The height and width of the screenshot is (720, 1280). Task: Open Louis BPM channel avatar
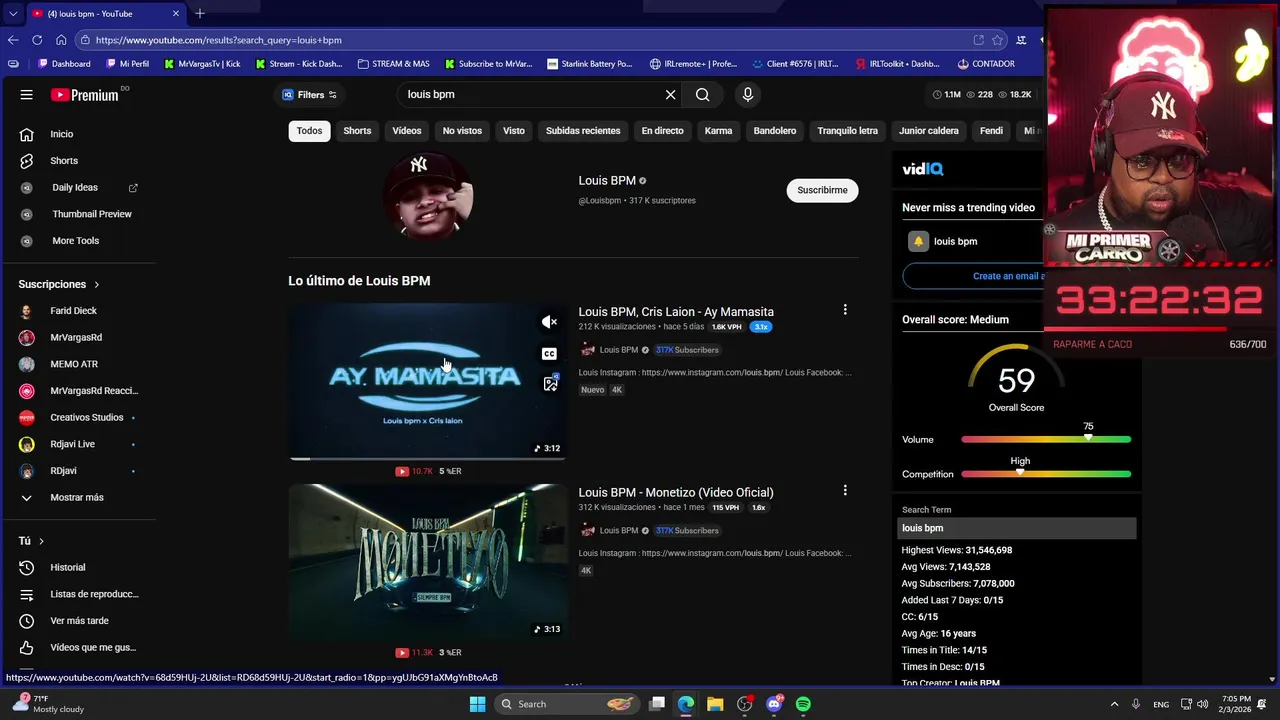(x=428, y=195)
